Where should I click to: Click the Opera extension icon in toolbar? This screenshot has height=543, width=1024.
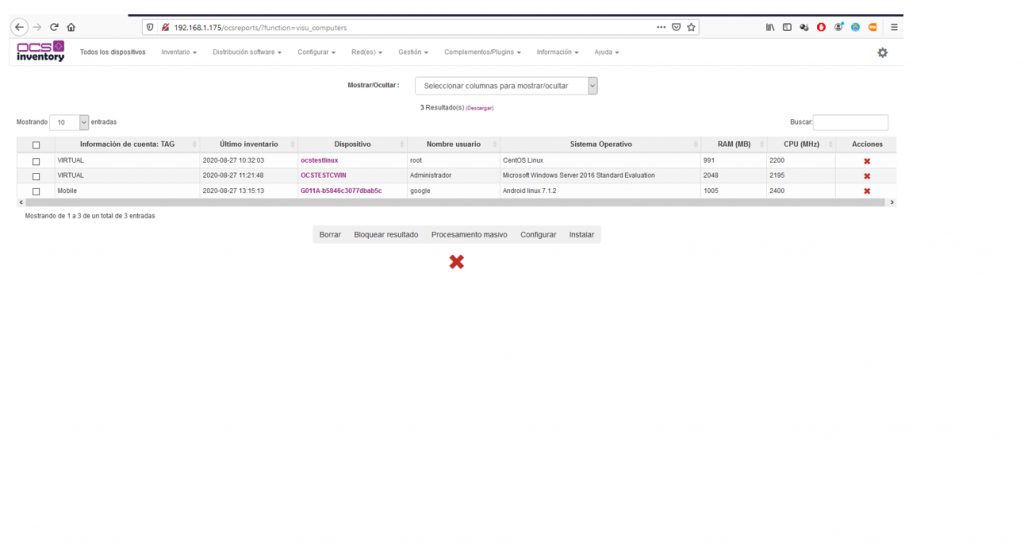[x=821, y=27]
